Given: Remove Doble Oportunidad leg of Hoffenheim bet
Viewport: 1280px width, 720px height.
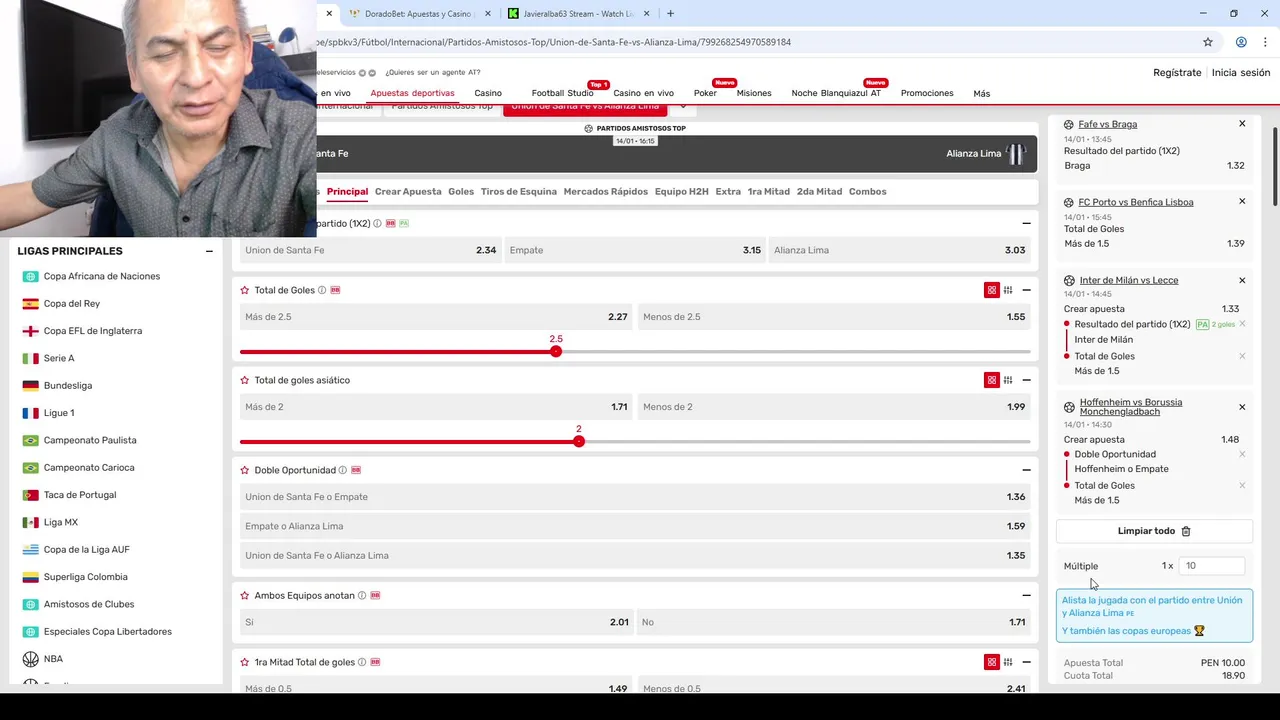Looking at the screenshot, I should [1242, 454].
